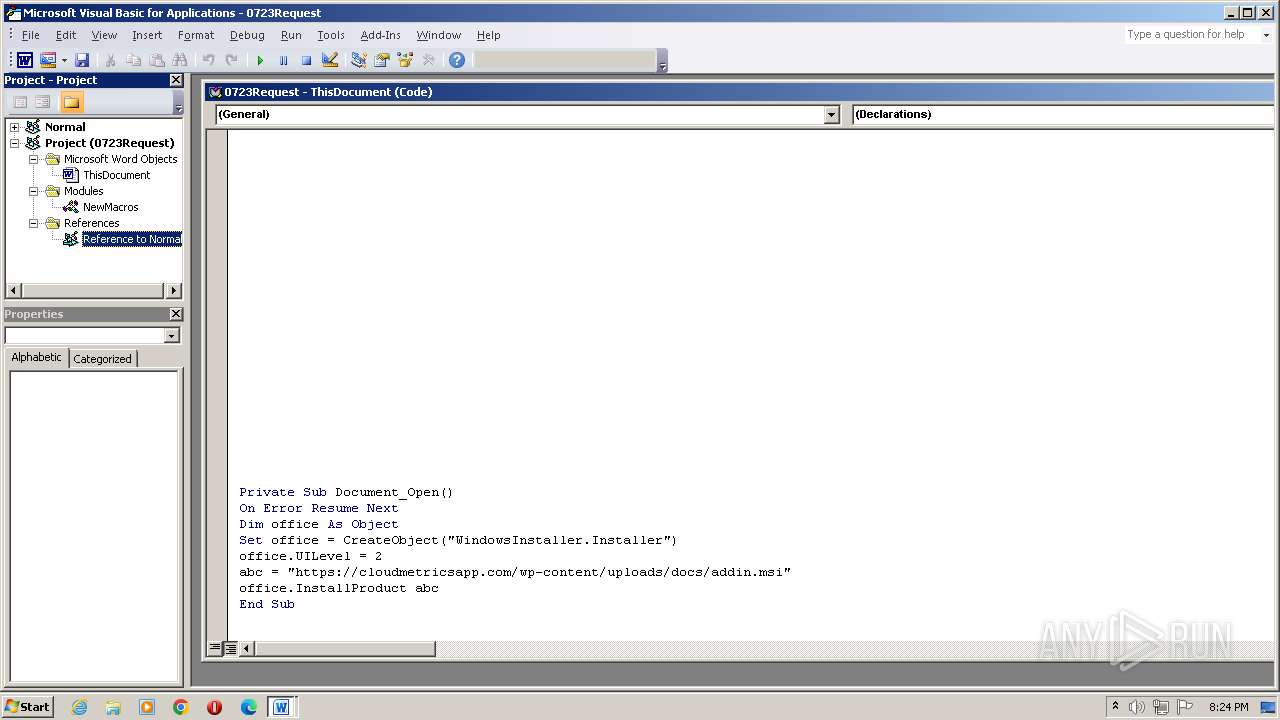
Task: Close the Properties panel
Action: [x=175, y=314]
